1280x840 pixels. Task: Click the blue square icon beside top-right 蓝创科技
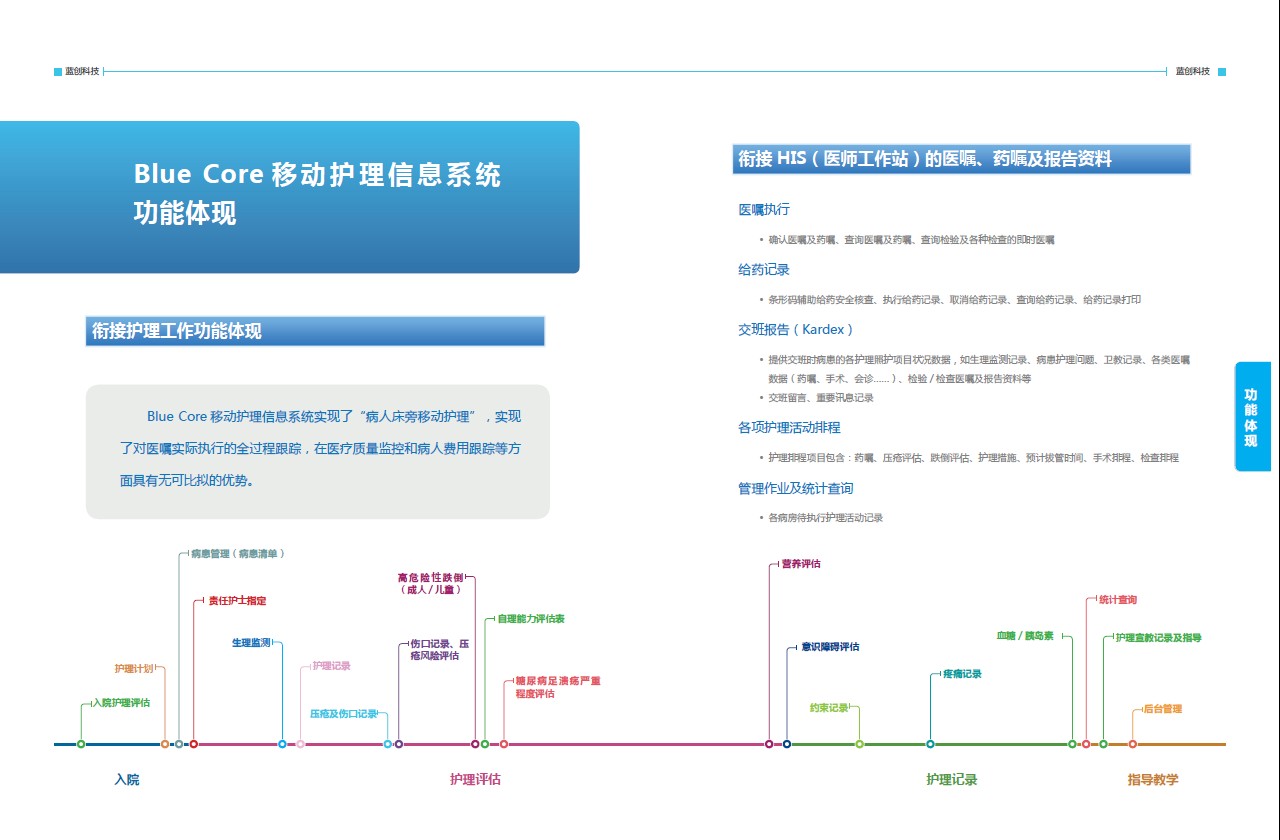click(1221, 72)
